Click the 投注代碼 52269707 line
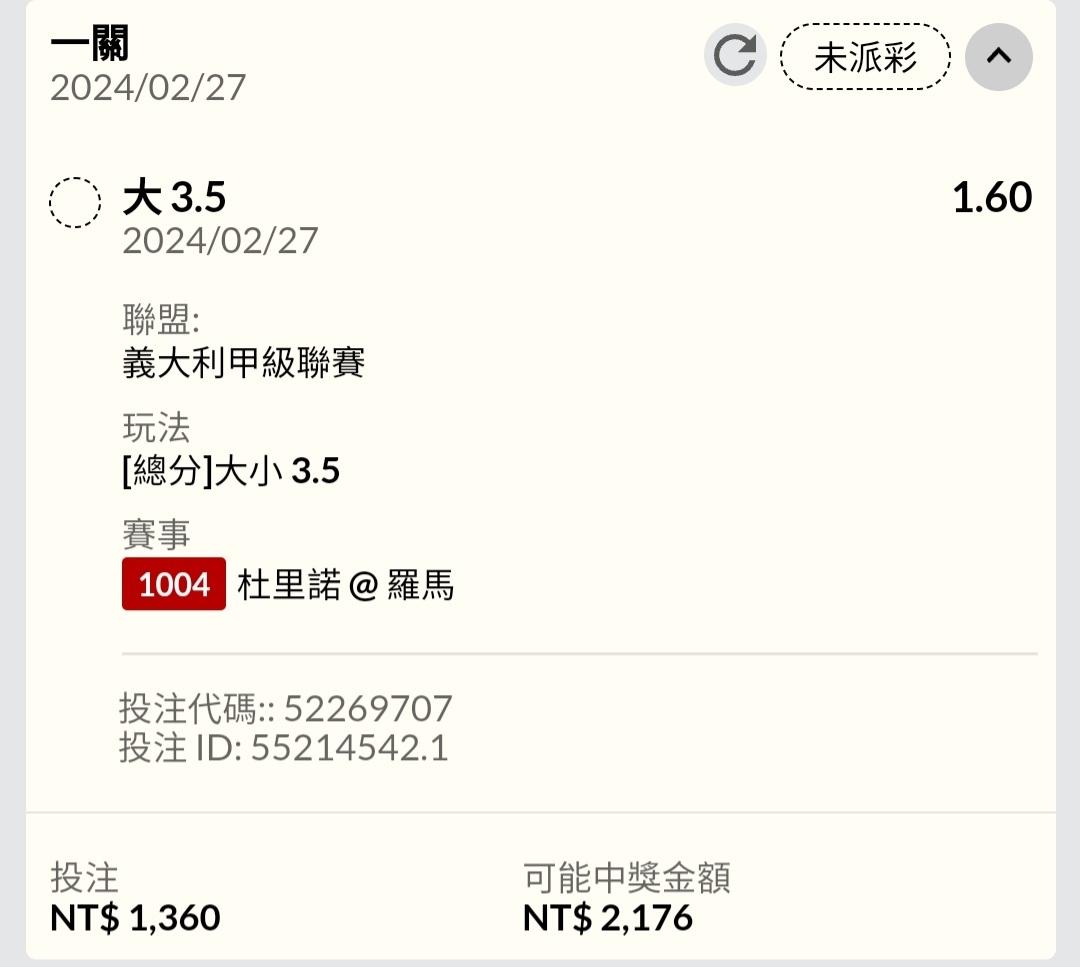Viewport: 1080px width, 967px height. coord(286,709)
